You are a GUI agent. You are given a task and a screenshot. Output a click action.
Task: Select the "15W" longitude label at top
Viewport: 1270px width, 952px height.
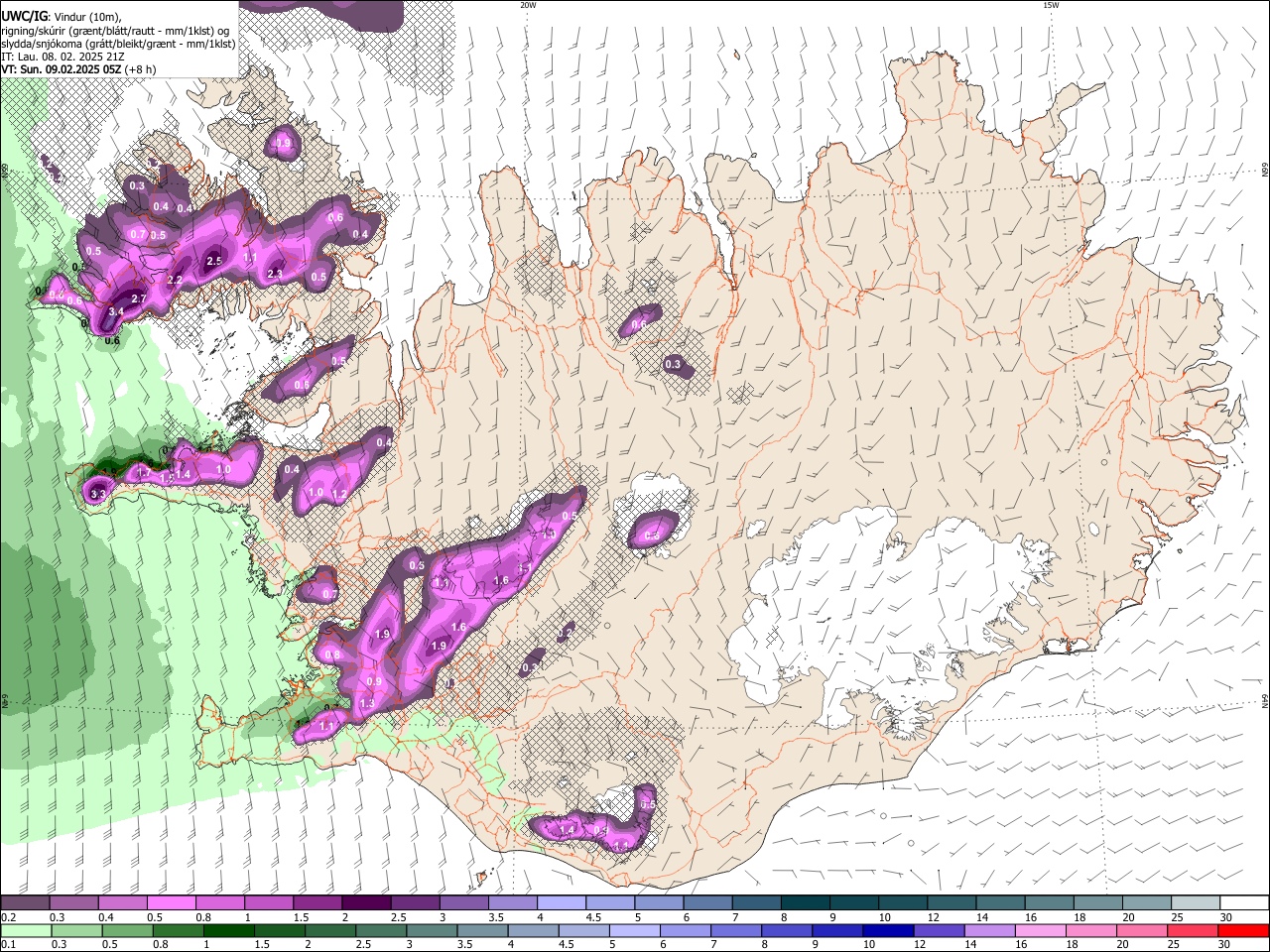tap(1051, 5)
